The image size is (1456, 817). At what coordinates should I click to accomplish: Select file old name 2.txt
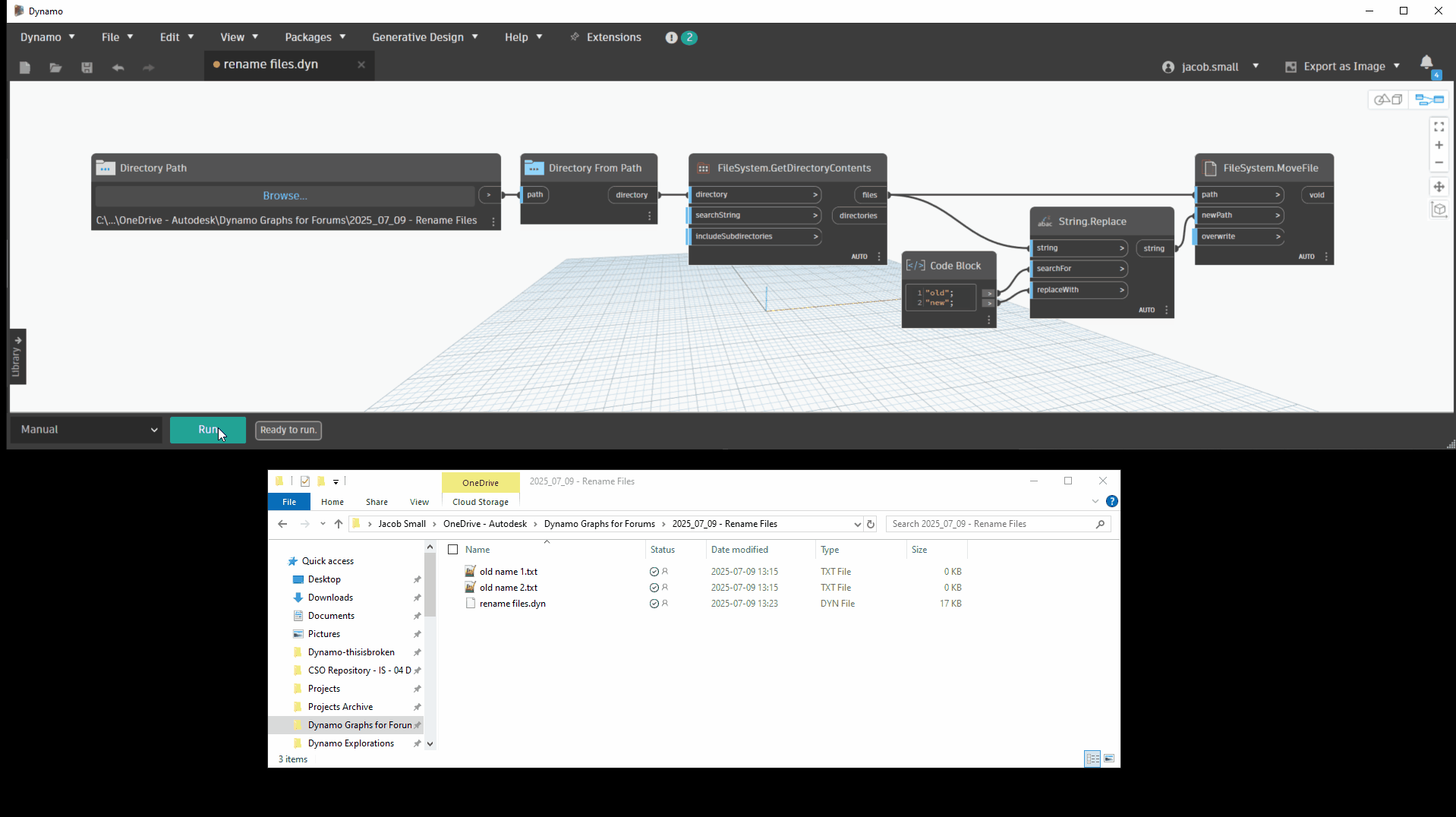[508, 588]
